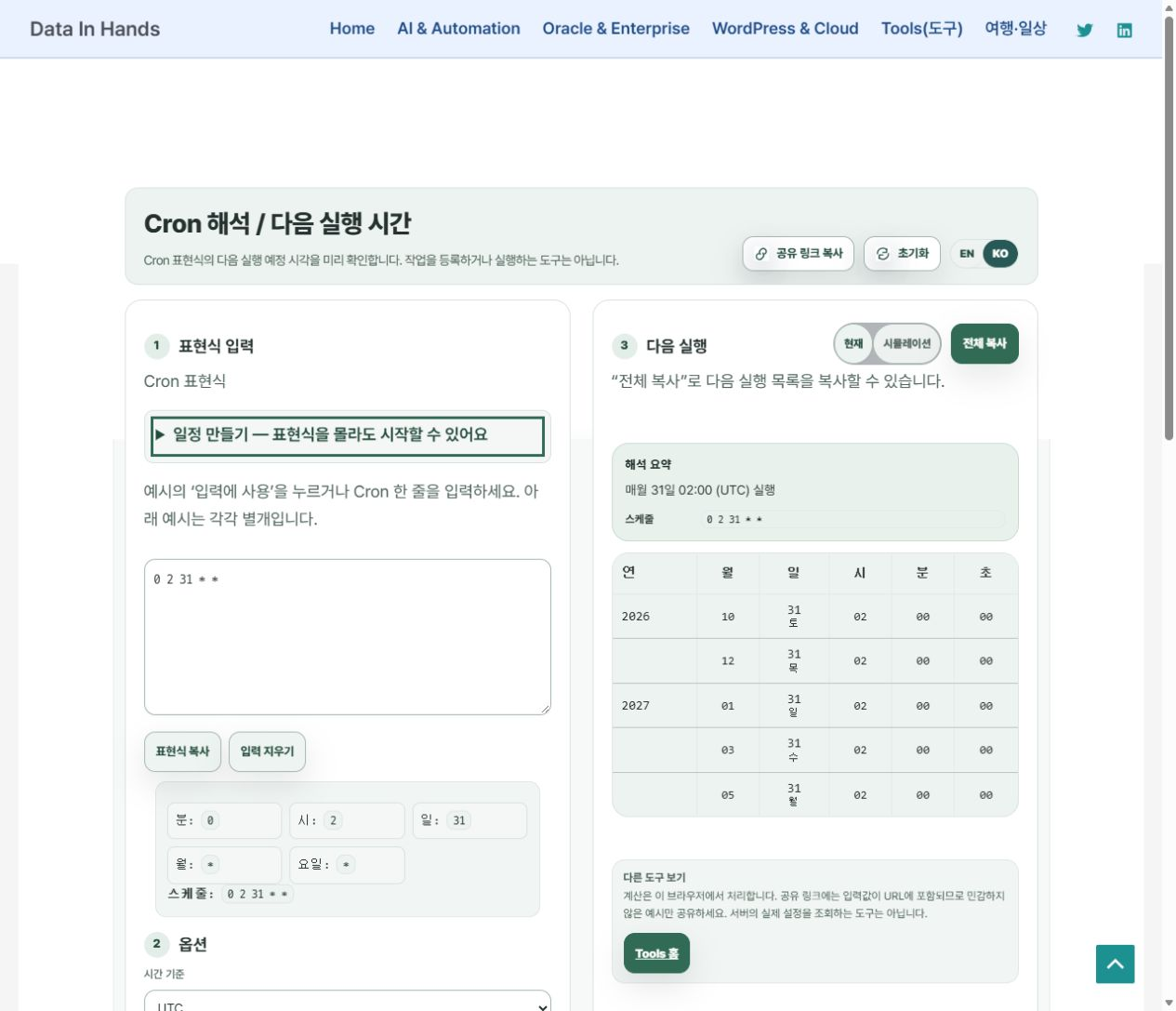Click the 입력 지우기 button
Viewport: 1176px width, 1011px height.
pos(267,752)
